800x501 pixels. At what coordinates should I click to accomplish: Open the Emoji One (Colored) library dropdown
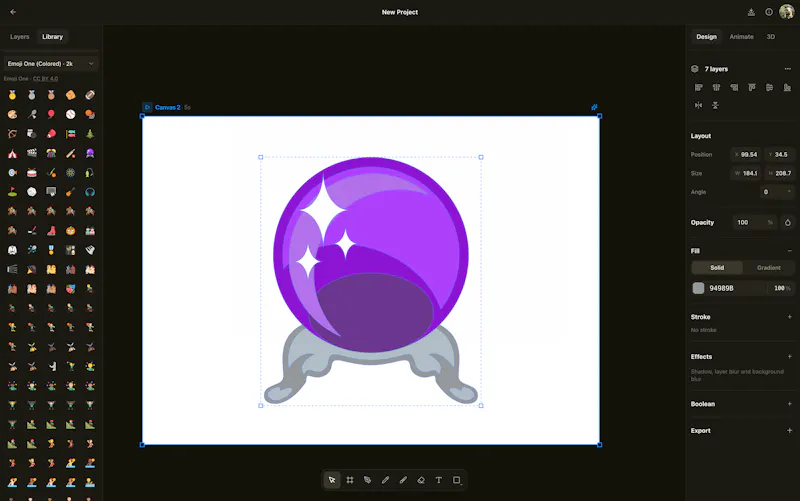(x=51, y=64)
